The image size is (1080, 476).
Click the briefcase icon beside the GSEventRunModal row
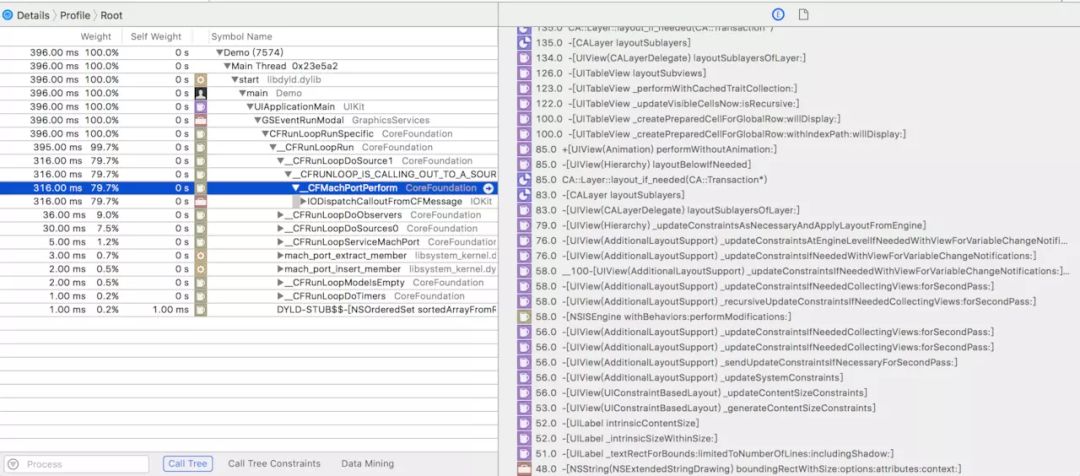[x=200, y=120]
